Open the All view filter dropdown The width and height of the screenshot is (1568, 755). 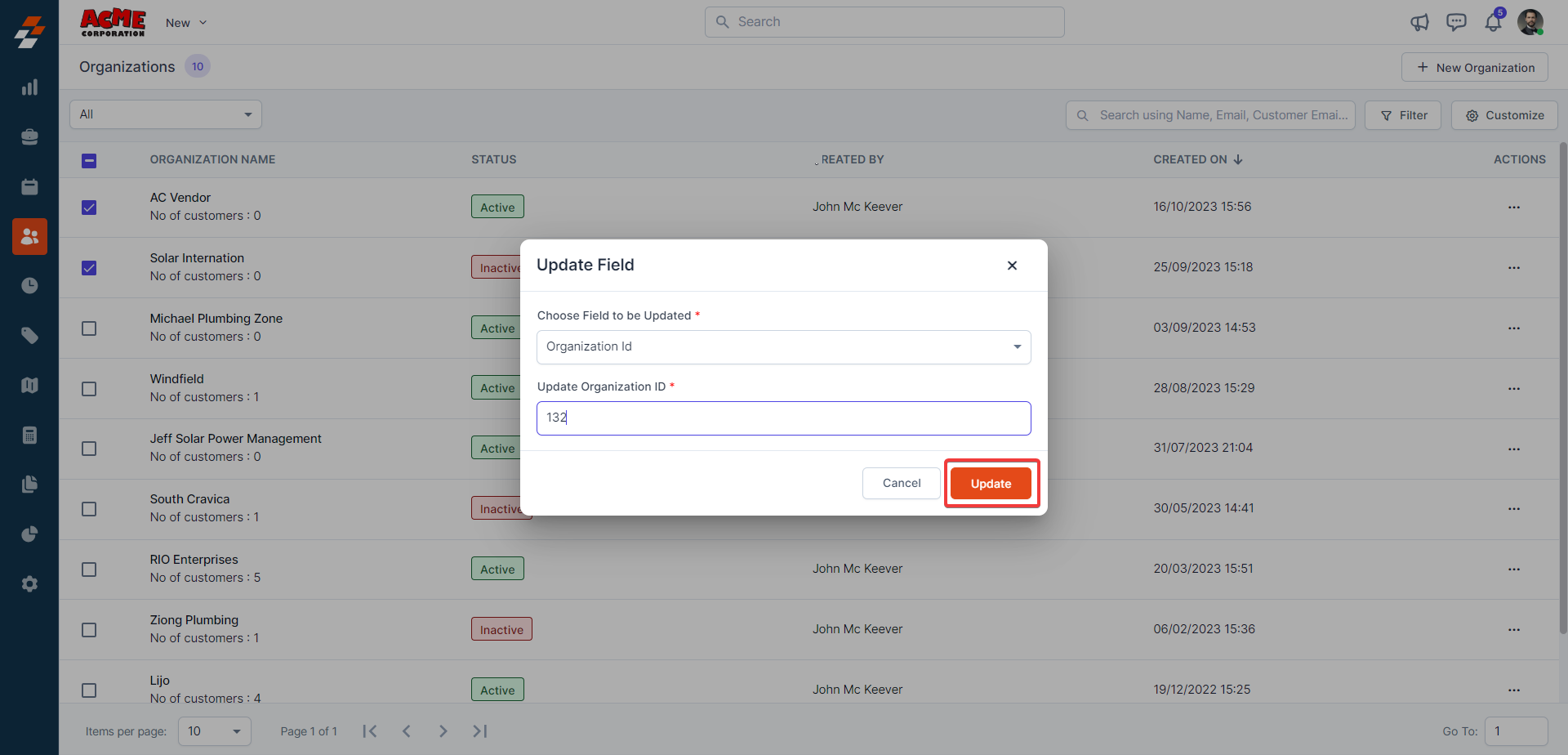coord(166,114)
